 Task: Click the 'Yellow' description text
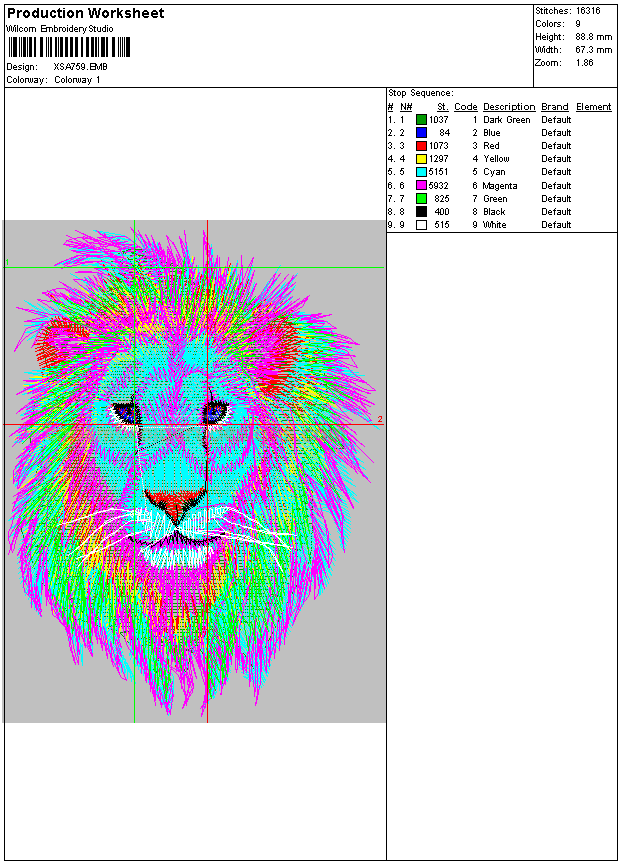[x=496, y=159]
